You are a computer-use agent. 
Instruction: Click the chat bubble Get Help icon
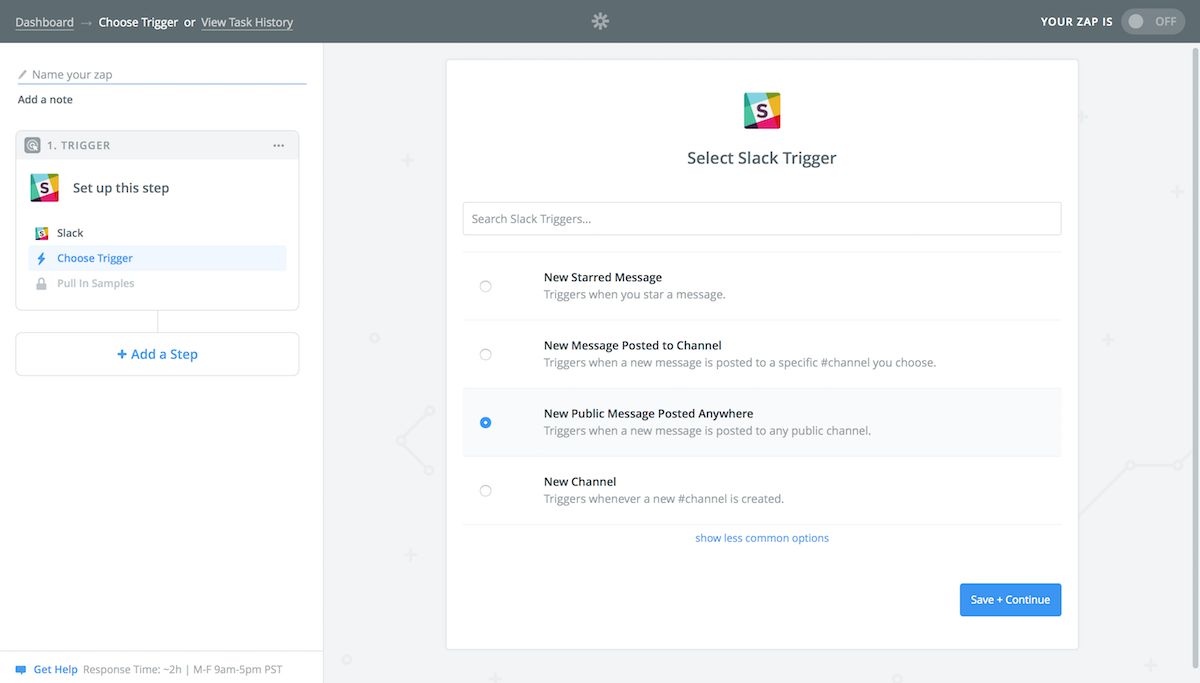21,670
